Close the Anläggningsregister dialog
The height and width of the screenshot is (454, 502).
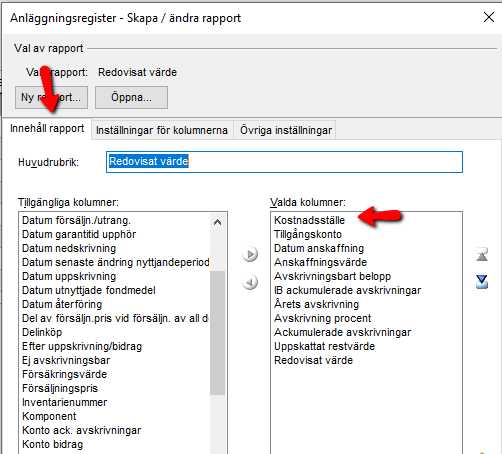(x=489, y=17)
